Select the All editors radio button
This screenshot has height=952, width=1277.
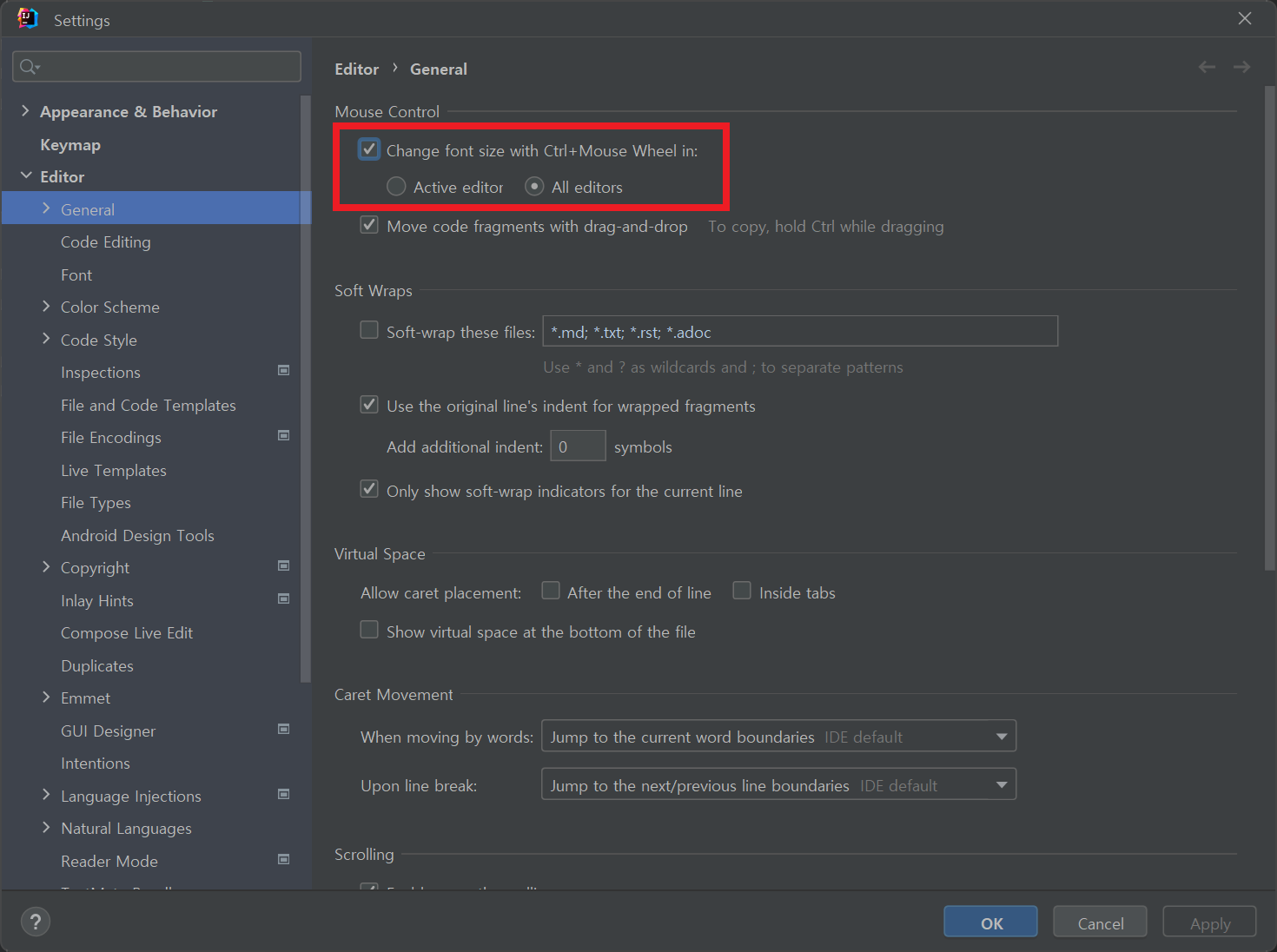(x=534, y=186)
